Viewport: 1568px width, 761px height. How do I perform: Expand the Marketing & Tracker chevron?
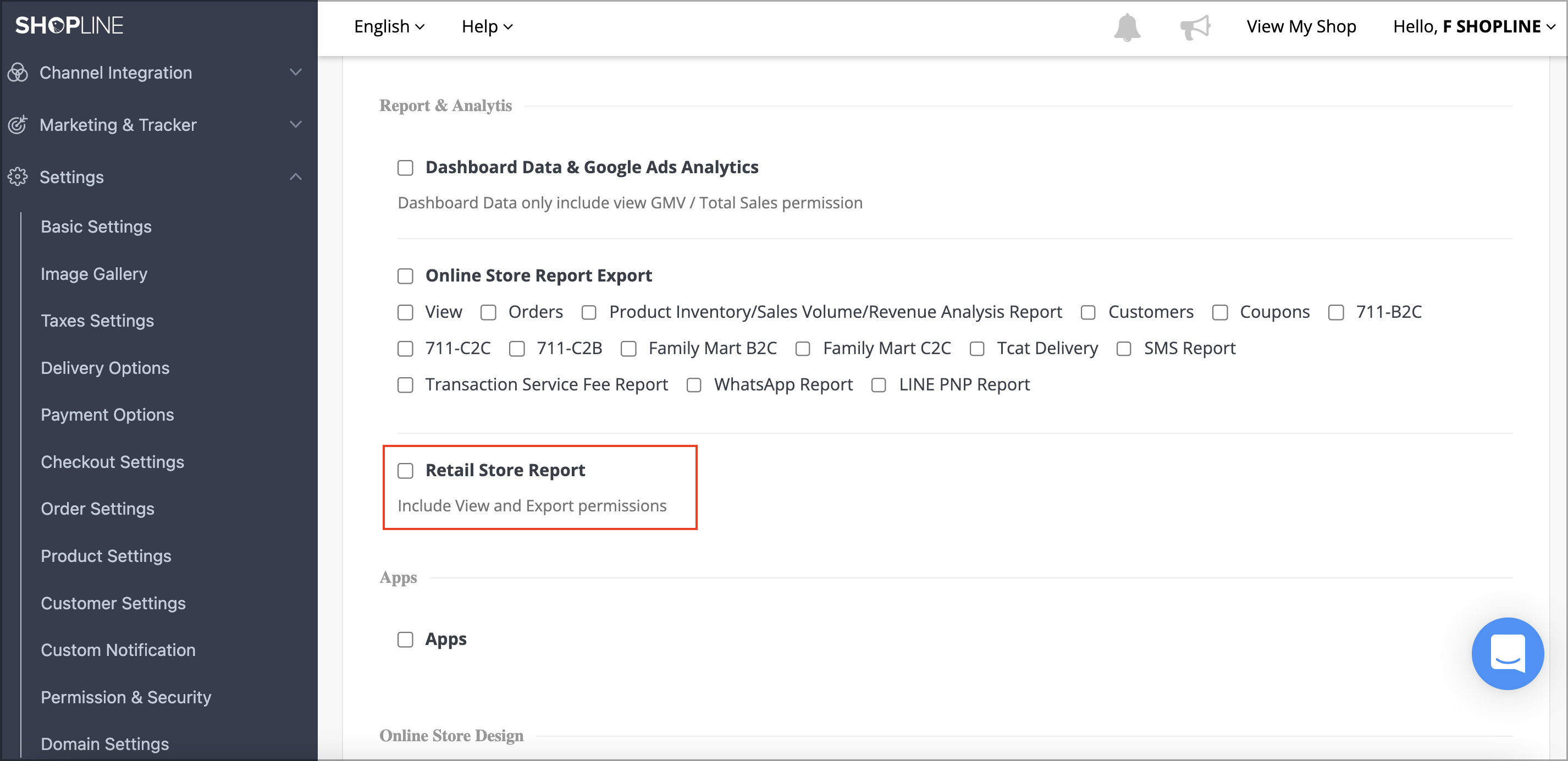pos(296,124)
